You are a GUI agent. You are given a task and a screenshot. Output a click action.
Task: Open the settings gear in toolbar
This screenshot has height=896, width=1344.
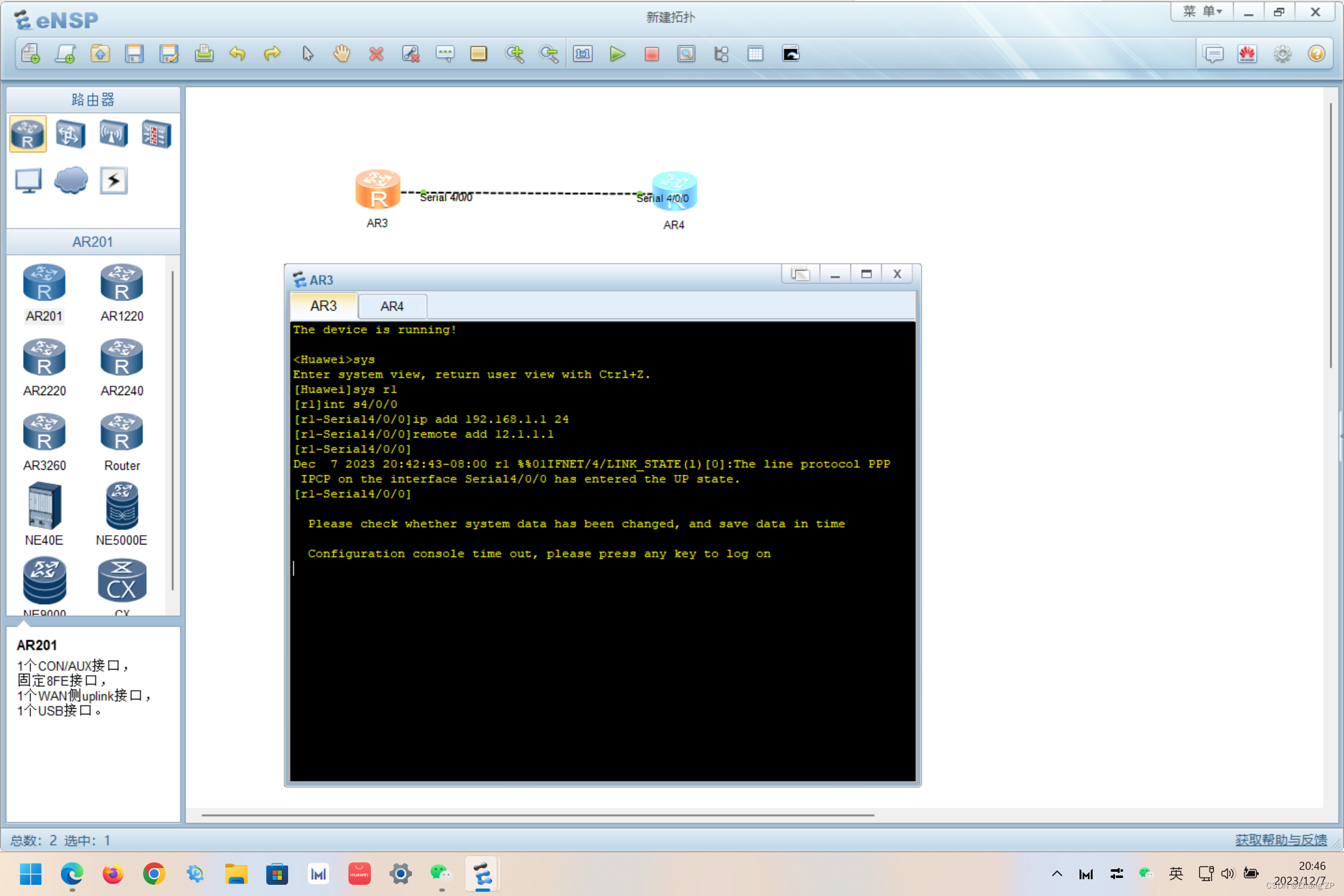[1282, 54]
